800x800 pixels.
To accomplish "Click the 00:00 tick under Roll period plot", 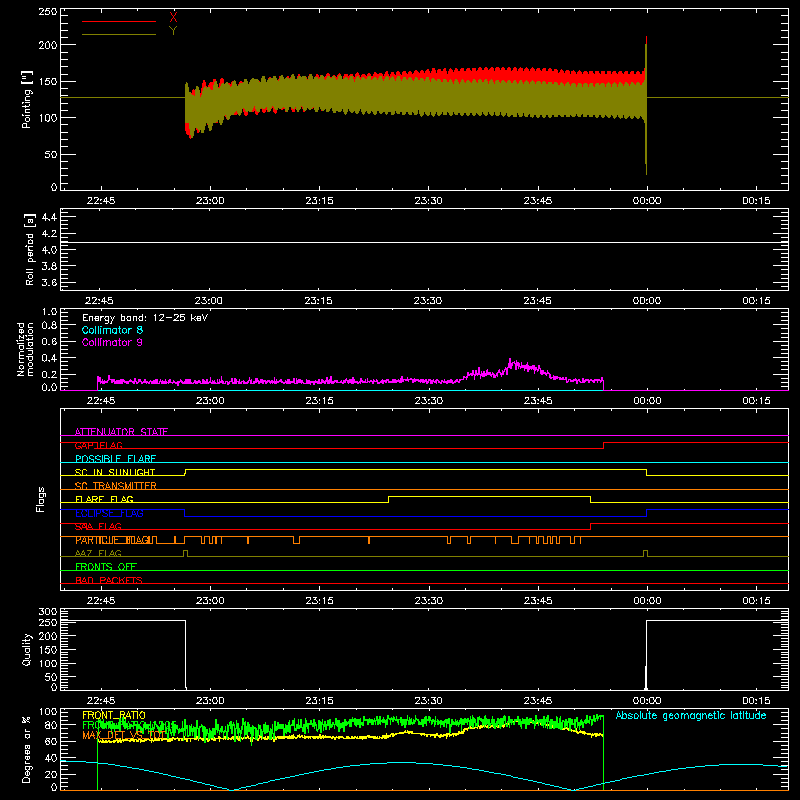I will [x=647, y=301].
